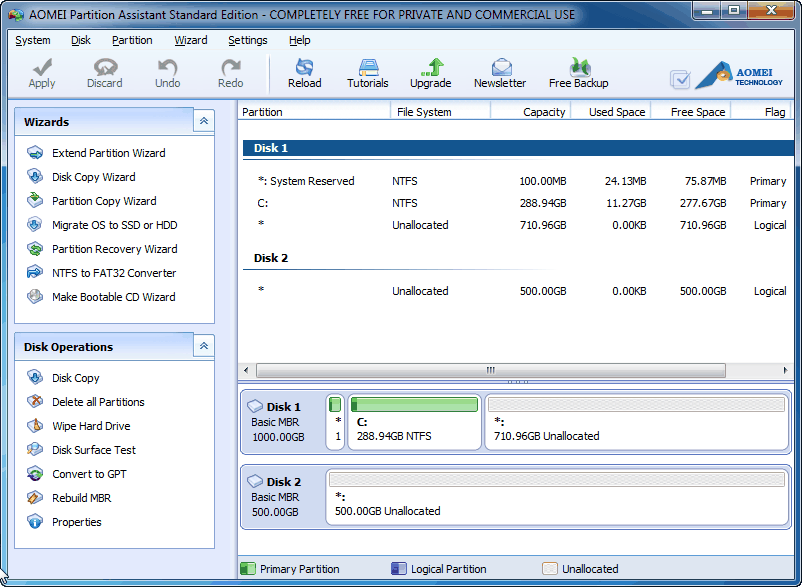The height and width of the screenshot is (587, 802).
Task: Click Convert to GPT link
Action: pyautogui.click(x=89, y=474)
